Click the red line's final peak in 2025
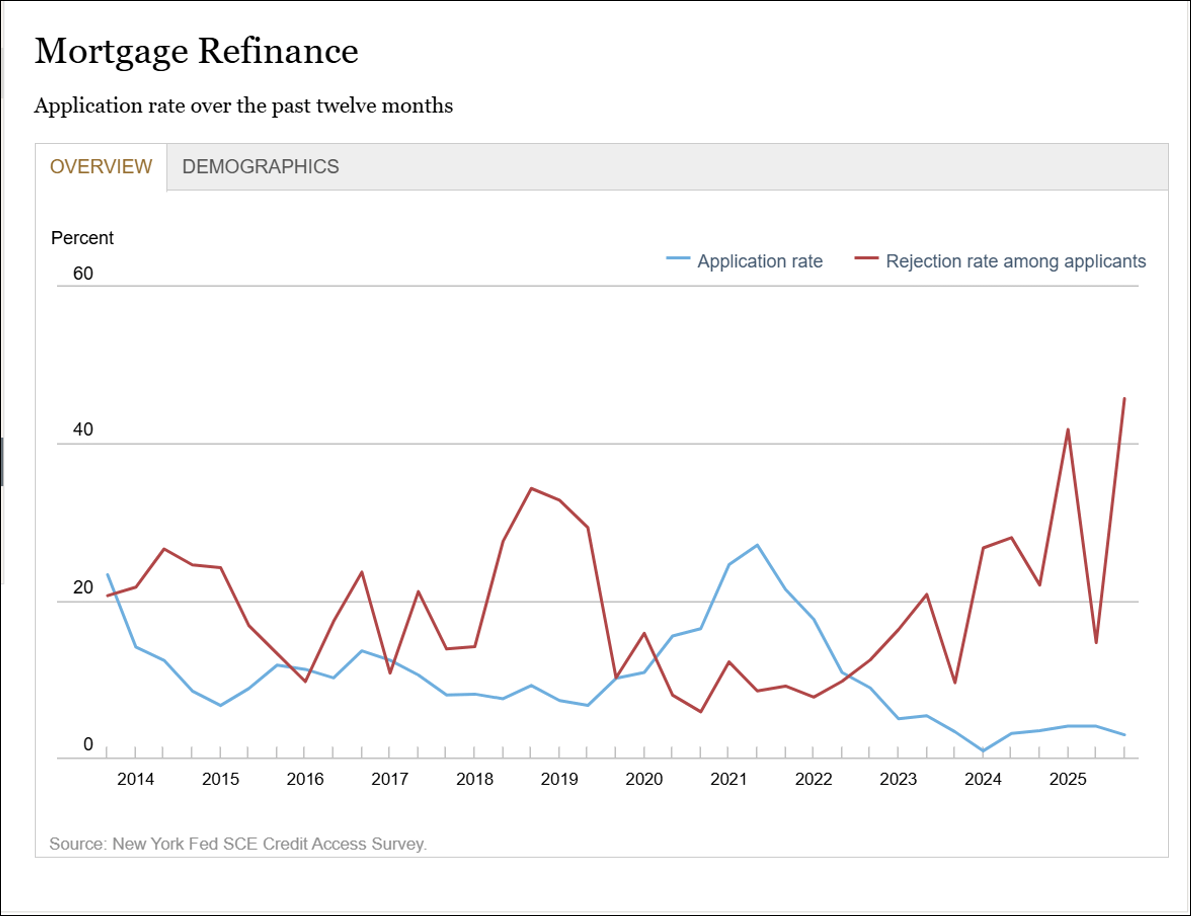This screenshot has width=1191, height=916. click(x=1125, y=398)
